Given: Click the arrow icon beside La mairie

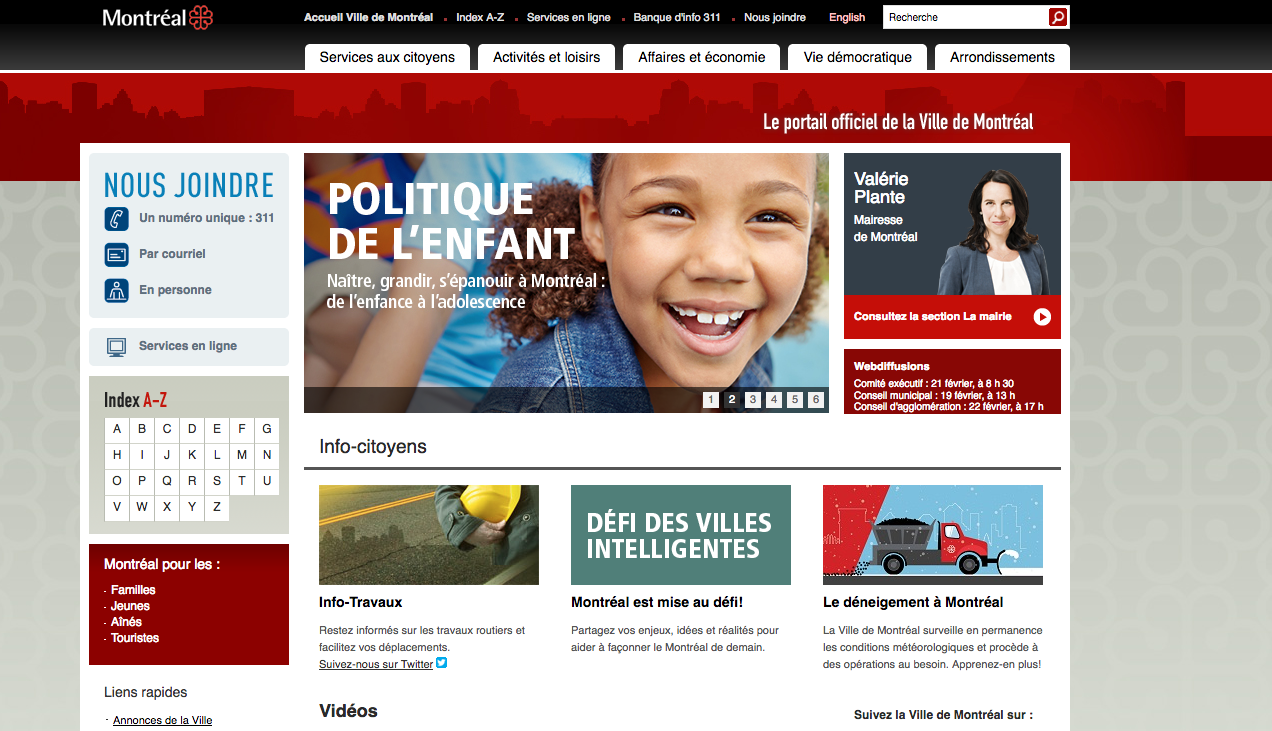Looking at the screenshot, I should click(1042, 317).
